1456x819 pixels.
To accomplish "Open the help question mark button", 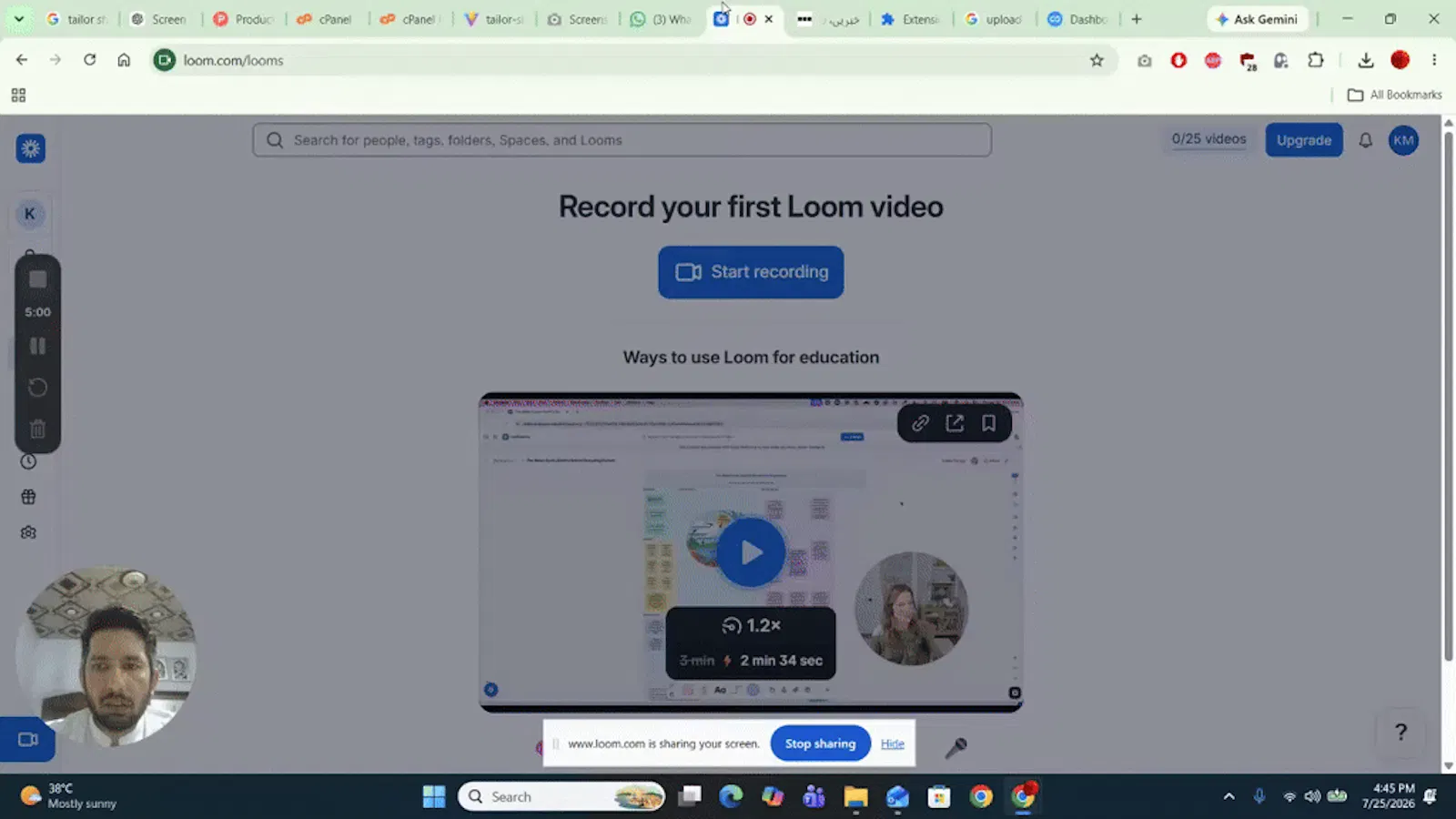I will click(x=1400, y=732).
